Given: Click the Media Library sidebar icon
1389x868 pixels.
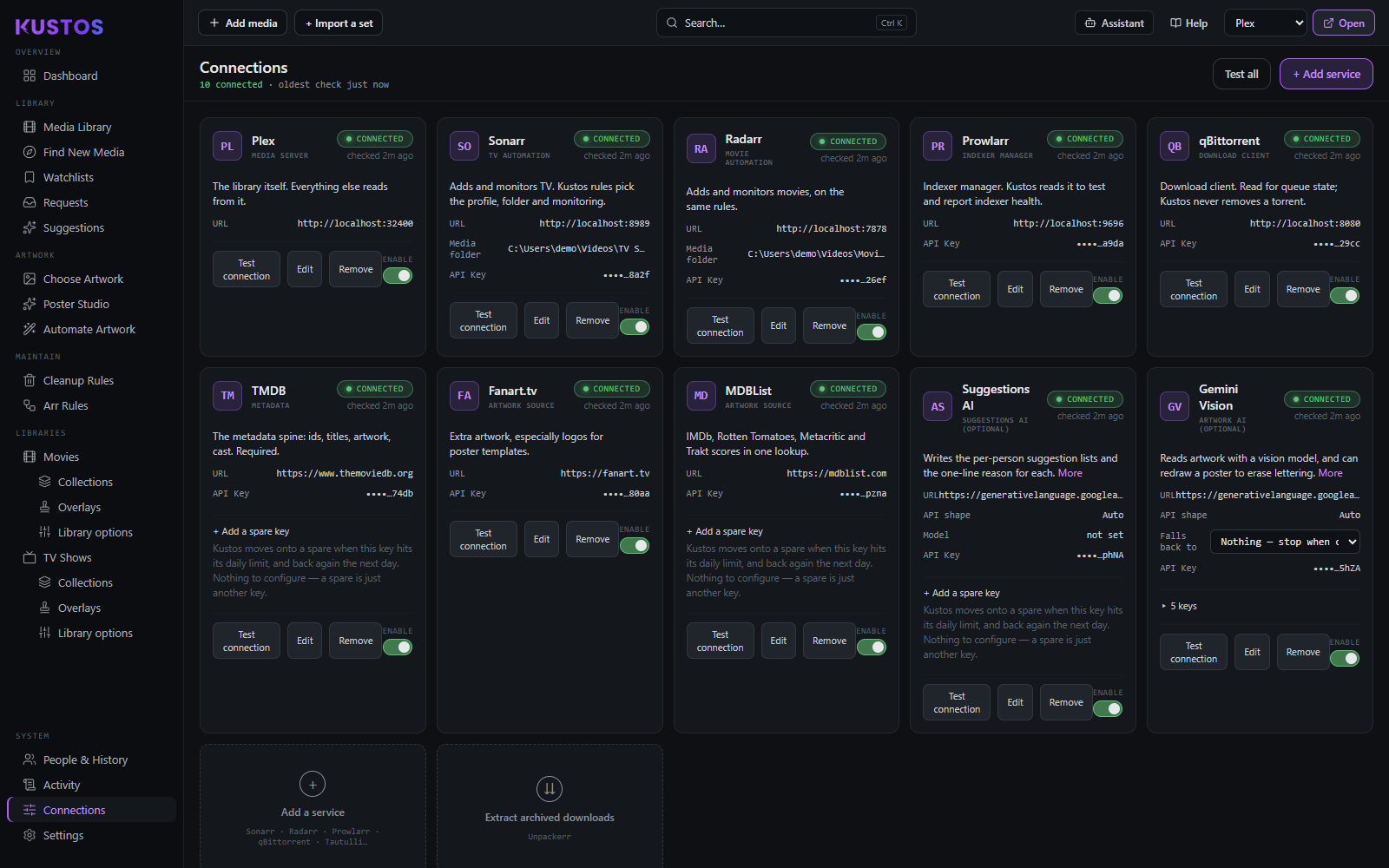Looking at the screenshot, I should [x=30, y=127].
